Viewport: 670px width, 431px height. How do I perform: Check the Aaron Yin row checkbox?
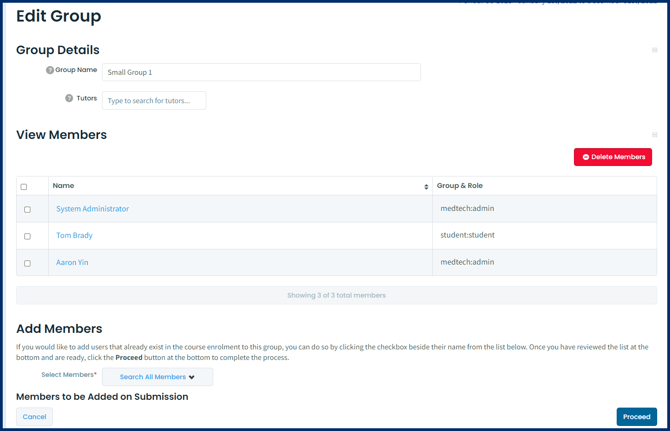27,263
